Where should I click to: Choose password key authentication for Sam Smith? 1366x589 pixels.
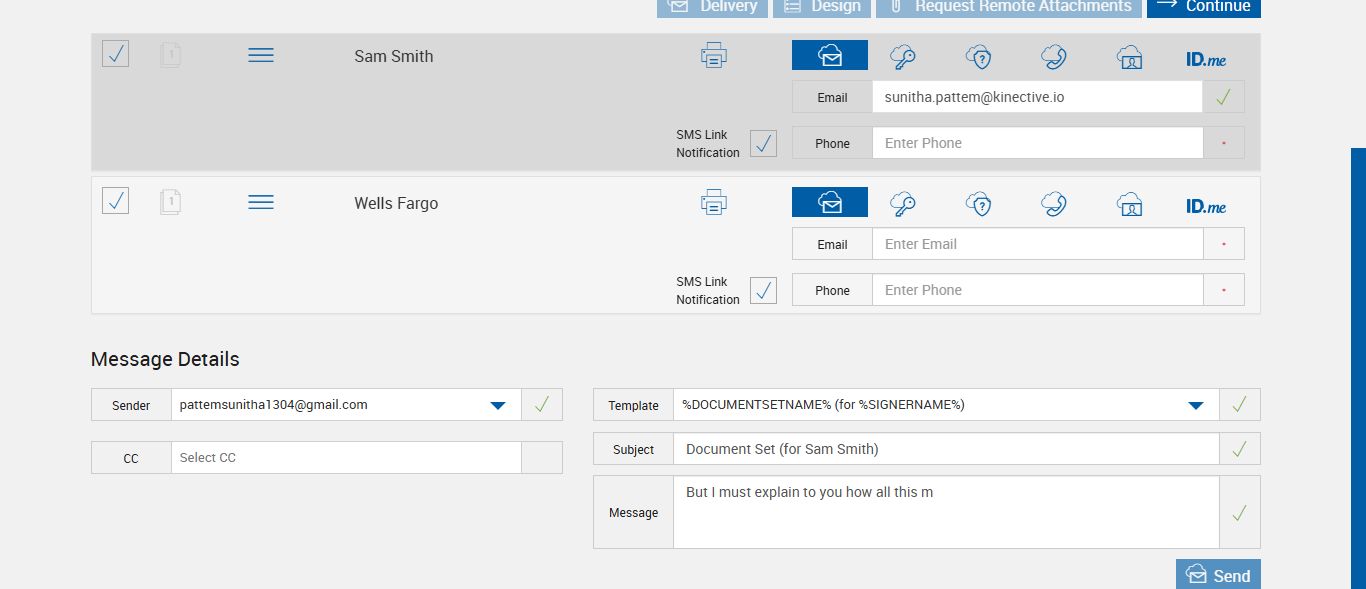tap(903, 57)
